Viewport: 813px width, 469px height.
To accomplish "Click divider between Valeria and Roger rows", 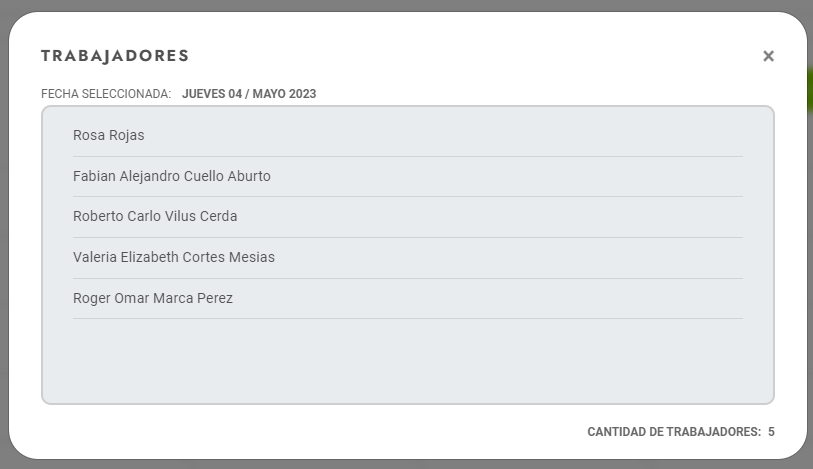I will (408, 278).
